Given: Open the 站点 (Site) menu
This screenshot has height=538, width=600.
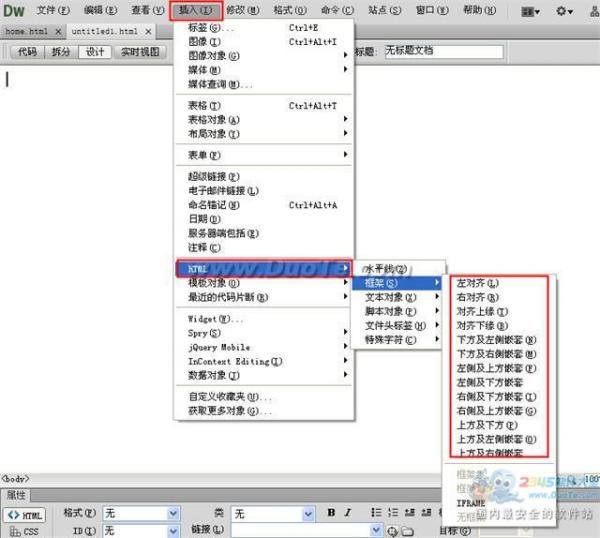Looking at the screenshot, I should pos(385,10).
